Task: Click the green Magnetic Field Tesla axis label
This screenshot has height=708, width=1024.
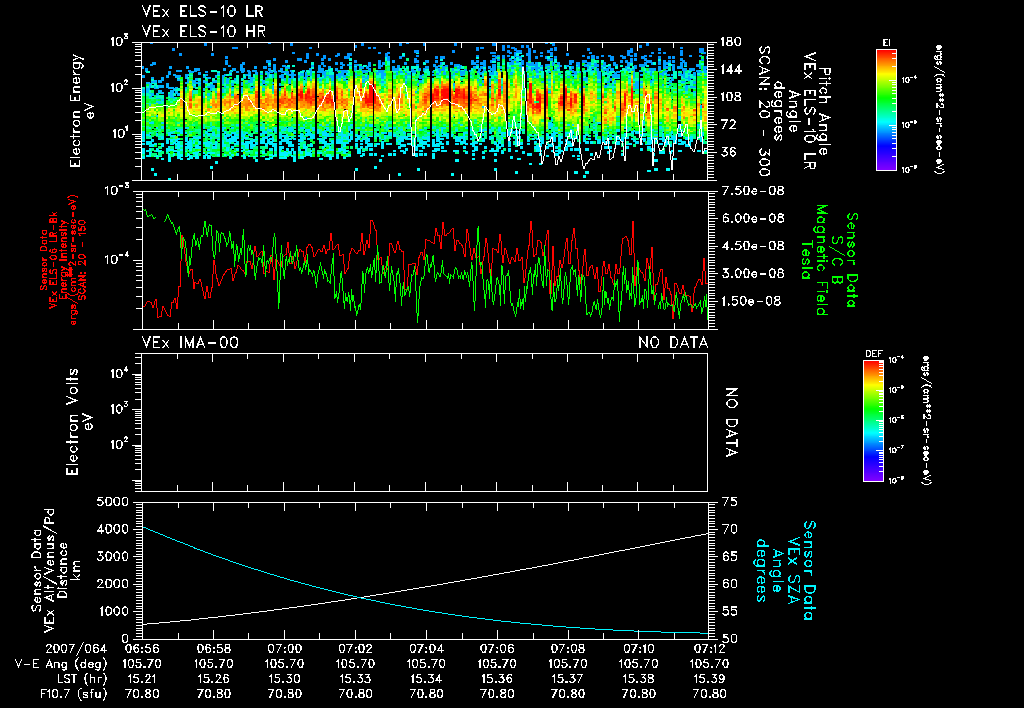Action: point(822,260)
